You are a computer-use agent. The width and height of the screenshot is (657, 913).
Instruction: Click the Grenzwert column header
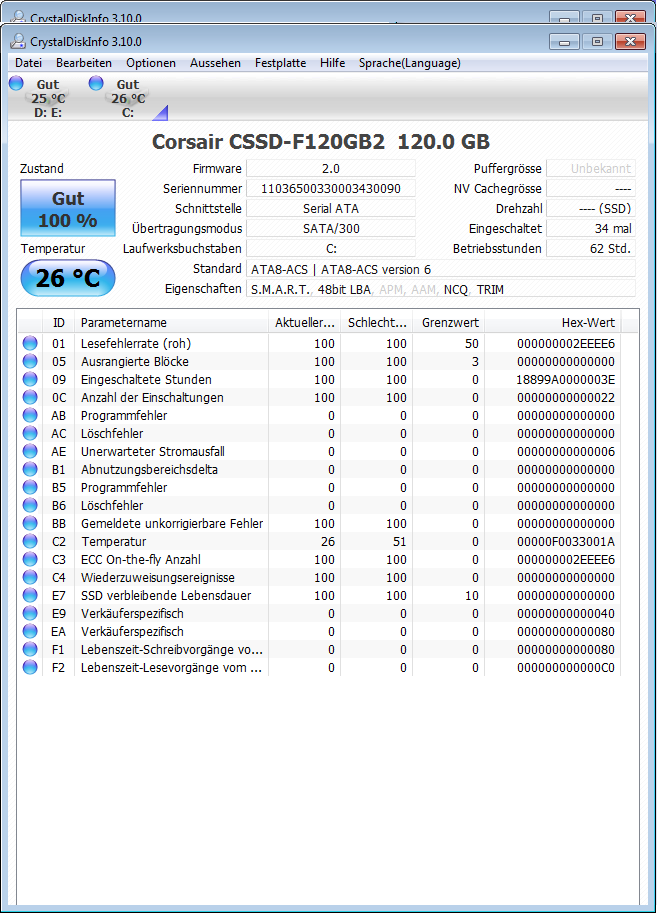click(449, 322)
